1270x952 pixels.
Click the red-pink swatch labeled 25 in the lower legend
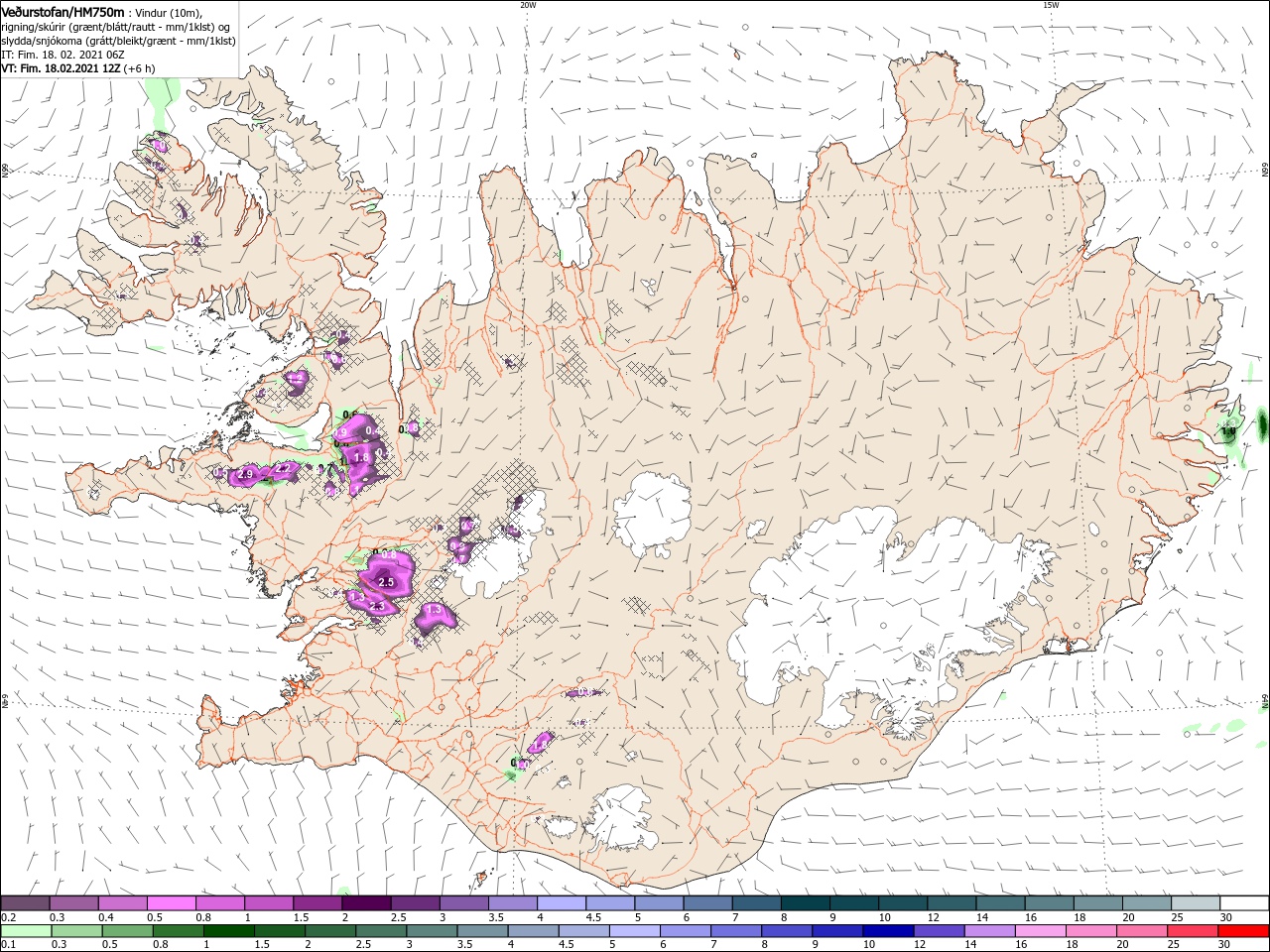(1192, 931)
